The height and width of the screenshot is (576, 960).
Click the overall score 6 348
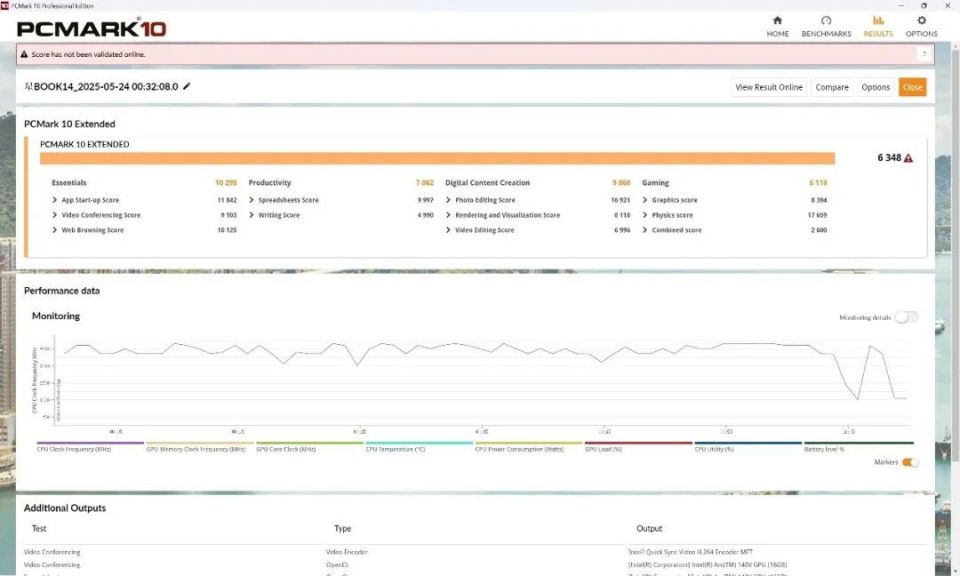889,158
